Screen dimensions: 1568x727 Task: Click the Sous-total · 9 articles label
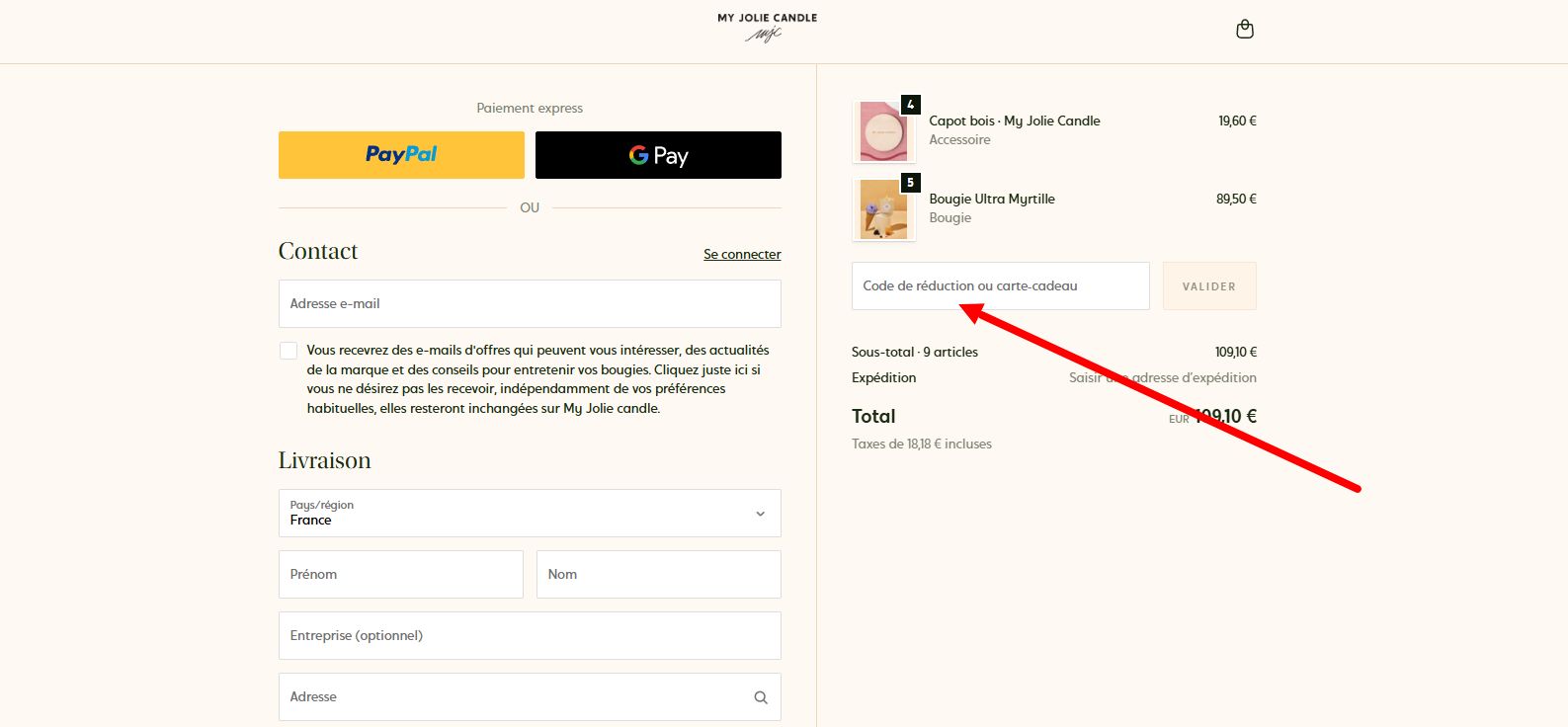coord(915,352)
